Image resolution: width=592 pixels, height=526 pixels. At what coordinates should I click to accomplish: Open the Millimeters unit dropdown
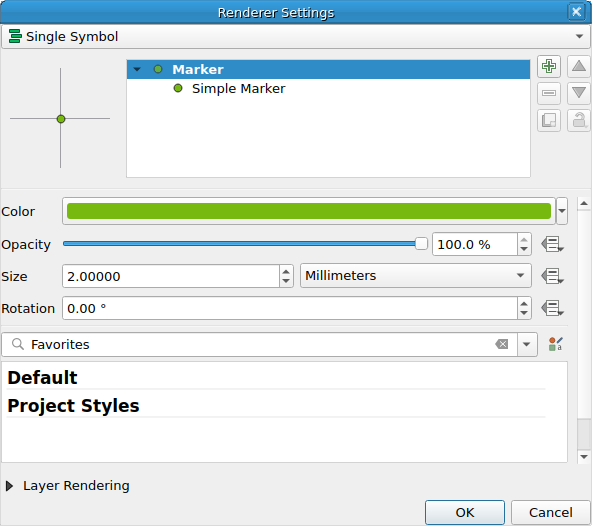415,276
